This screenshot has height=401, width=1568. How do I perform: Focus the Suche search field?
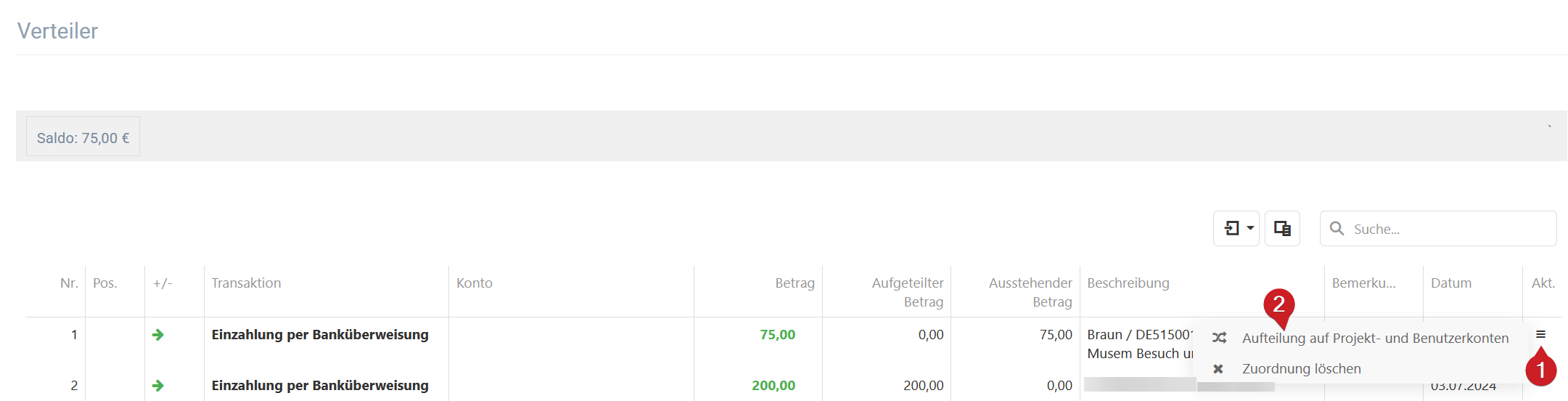[1438, 229]
